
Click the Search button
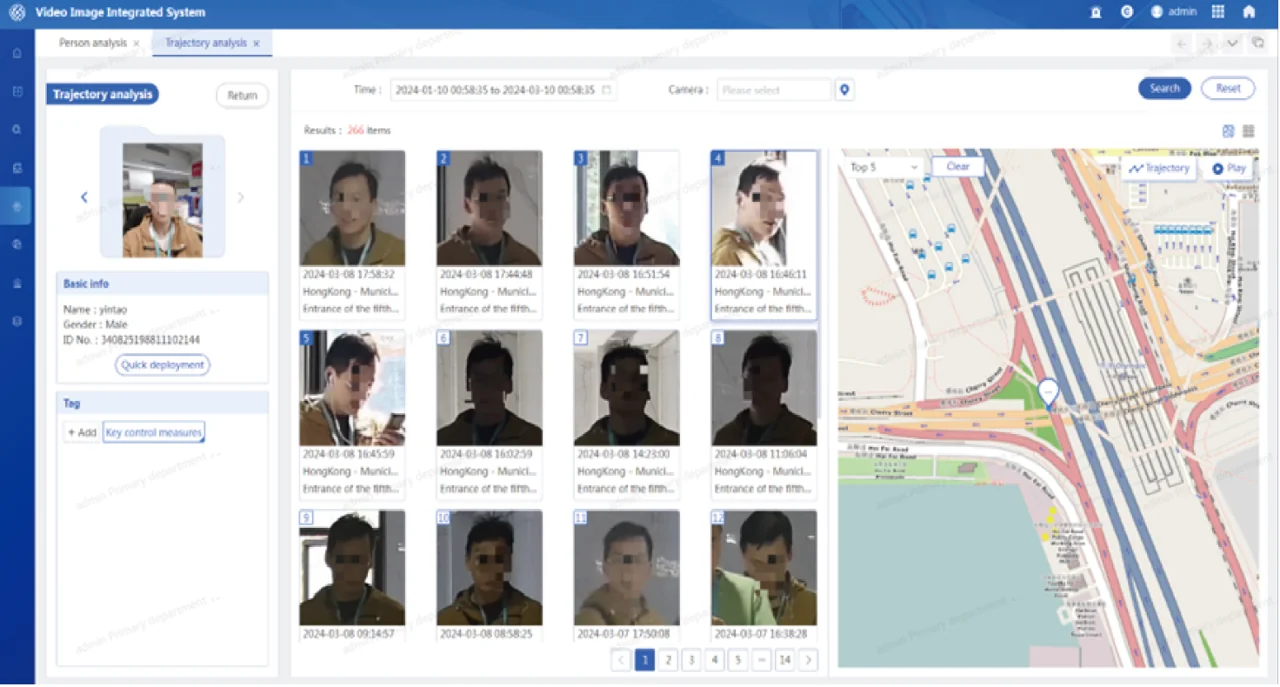click(x=1165, y=88)
